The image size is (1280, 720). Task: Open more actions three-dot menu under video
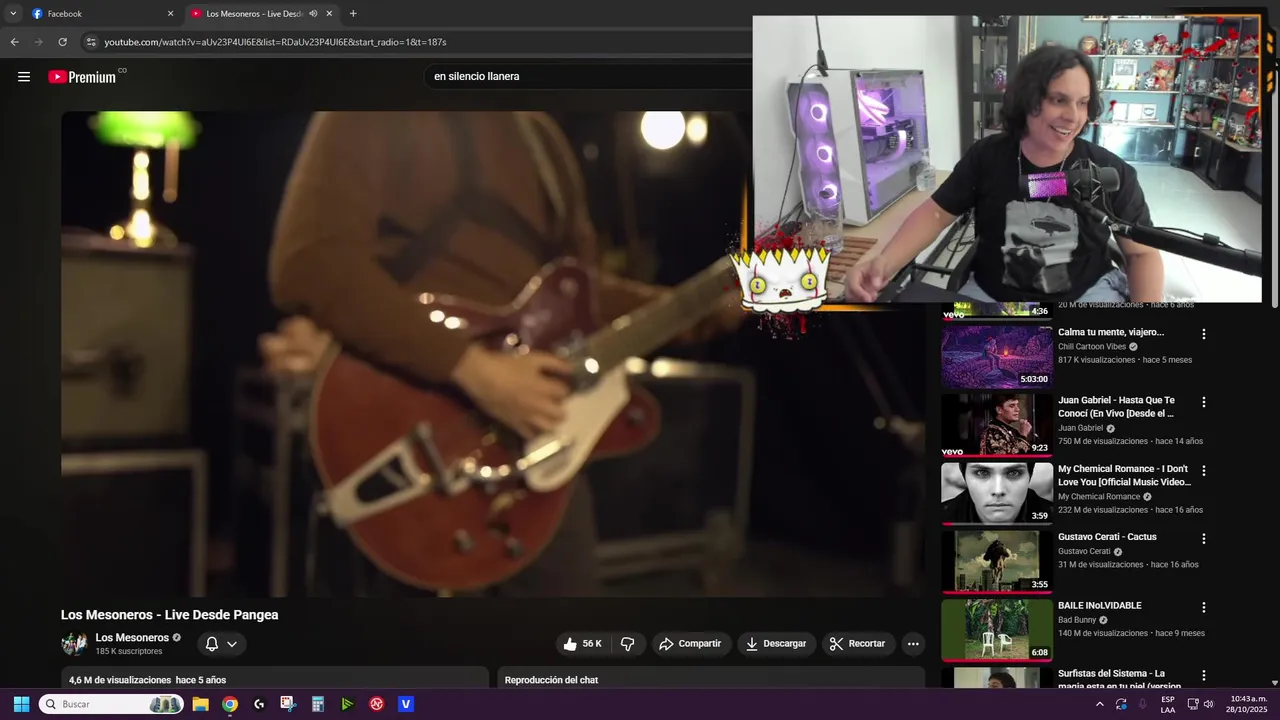pyautogui.click(x=913, y=644)
